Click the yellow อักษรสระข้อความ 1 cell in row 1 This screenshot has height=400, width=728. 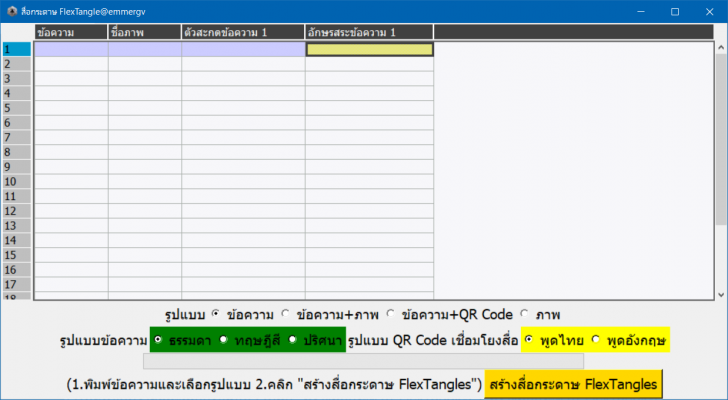tap(370, 49)
